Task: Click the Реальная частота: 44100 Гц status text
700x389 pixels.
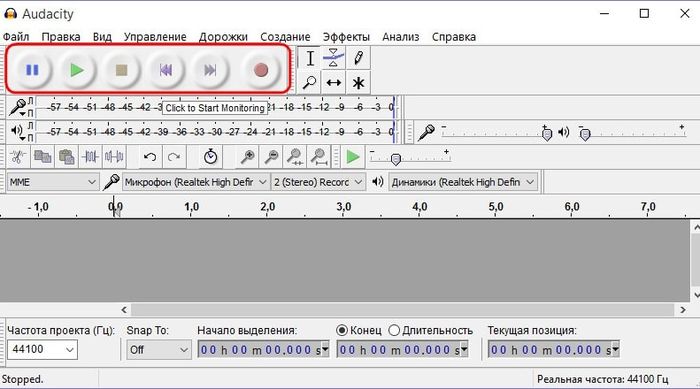Action: click(602, 379)
